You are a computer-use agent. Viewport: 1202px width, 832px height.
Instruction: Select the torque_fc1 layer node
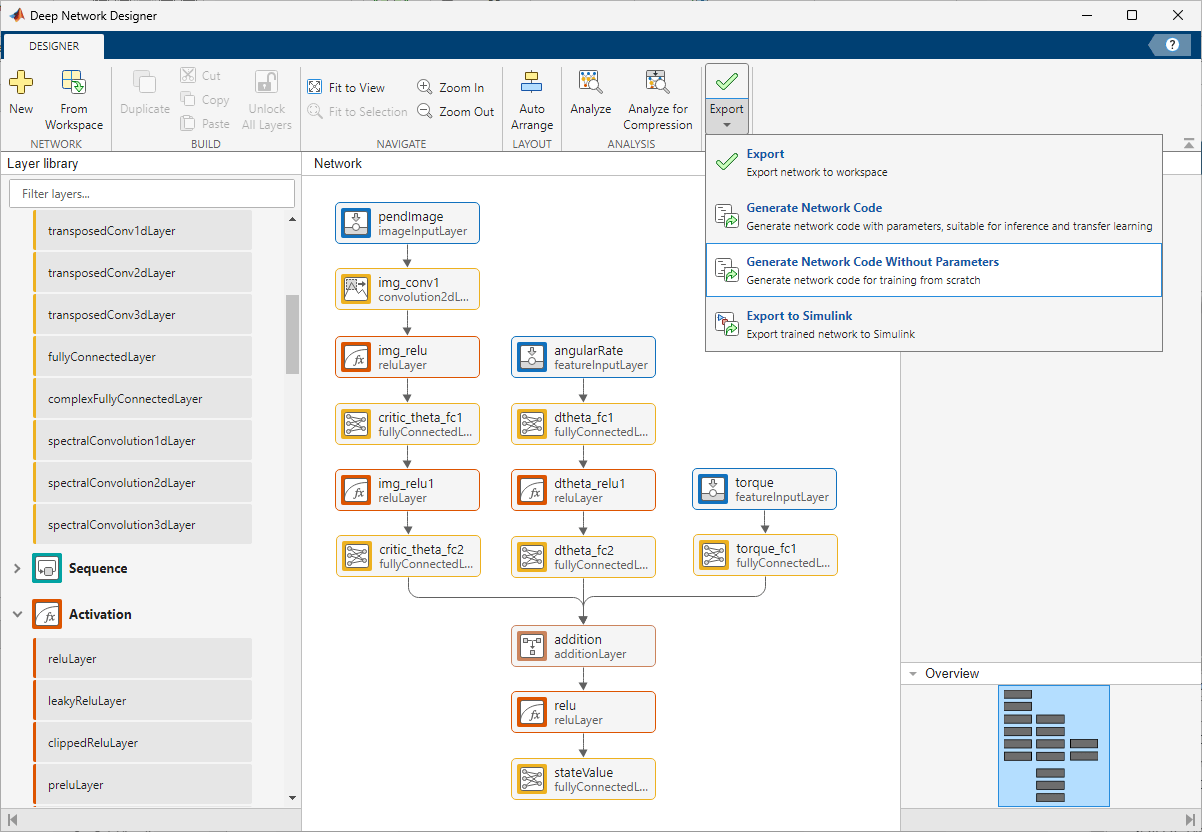[765, 555]
